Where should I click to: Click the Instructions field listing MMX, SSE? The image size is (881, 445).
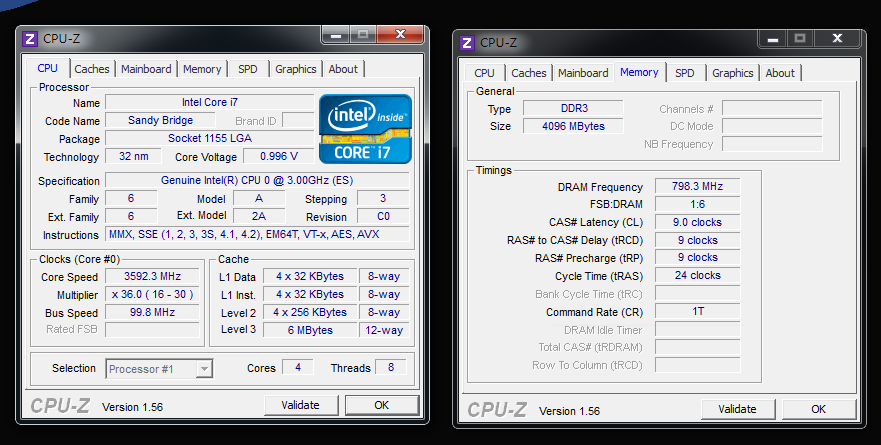[257, 234]
